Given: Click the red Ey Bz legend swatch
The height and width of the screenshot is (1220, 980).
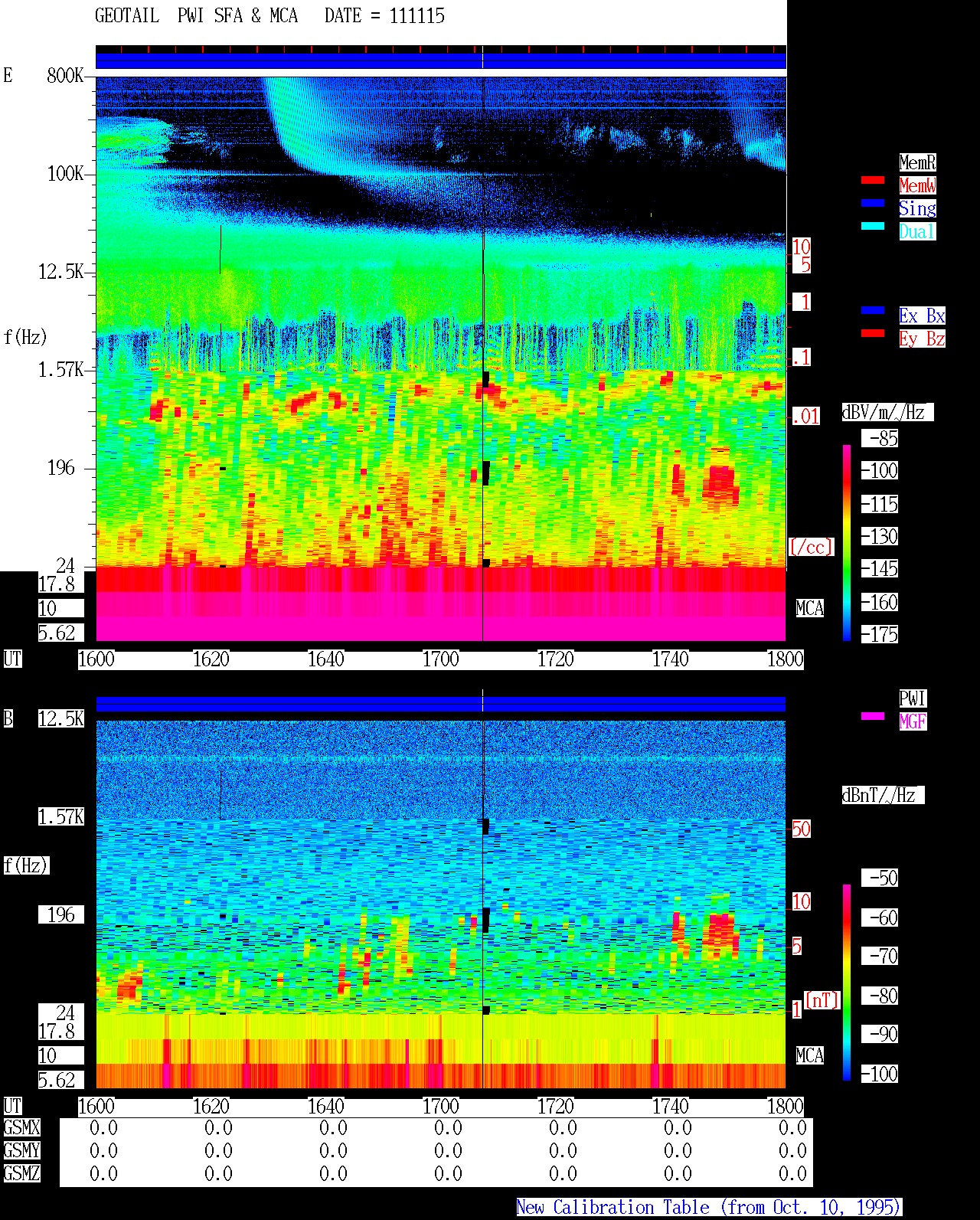Looking at the screenshot, I should point(873,333).
